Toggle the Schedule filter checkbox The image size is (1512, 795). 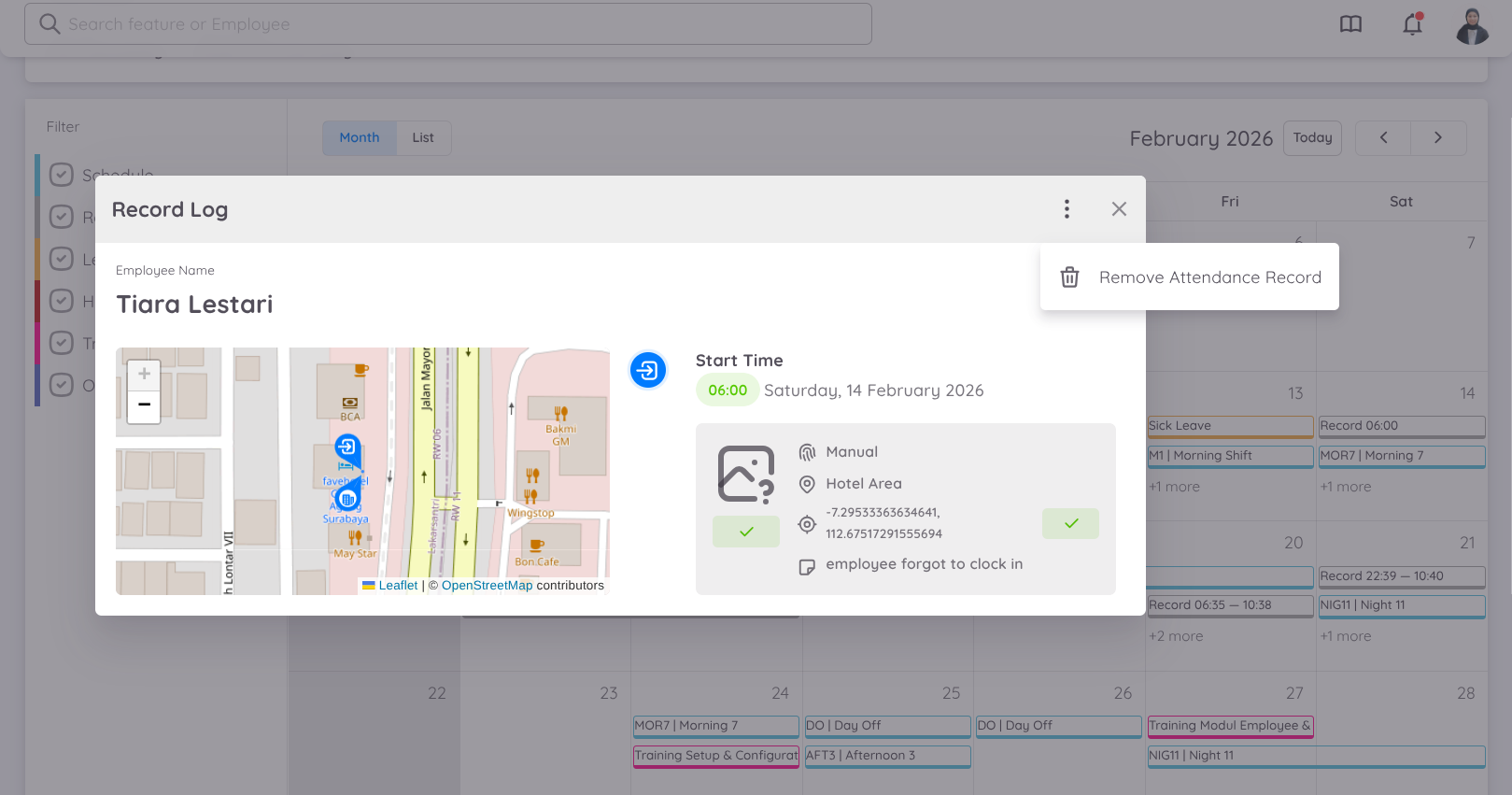62,175
